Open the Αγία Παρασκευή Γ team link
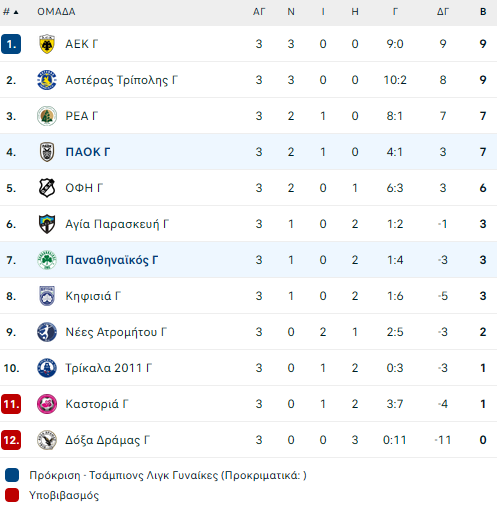Image resolution: width=497 pixels, height=506 pixels. (117, 224)
